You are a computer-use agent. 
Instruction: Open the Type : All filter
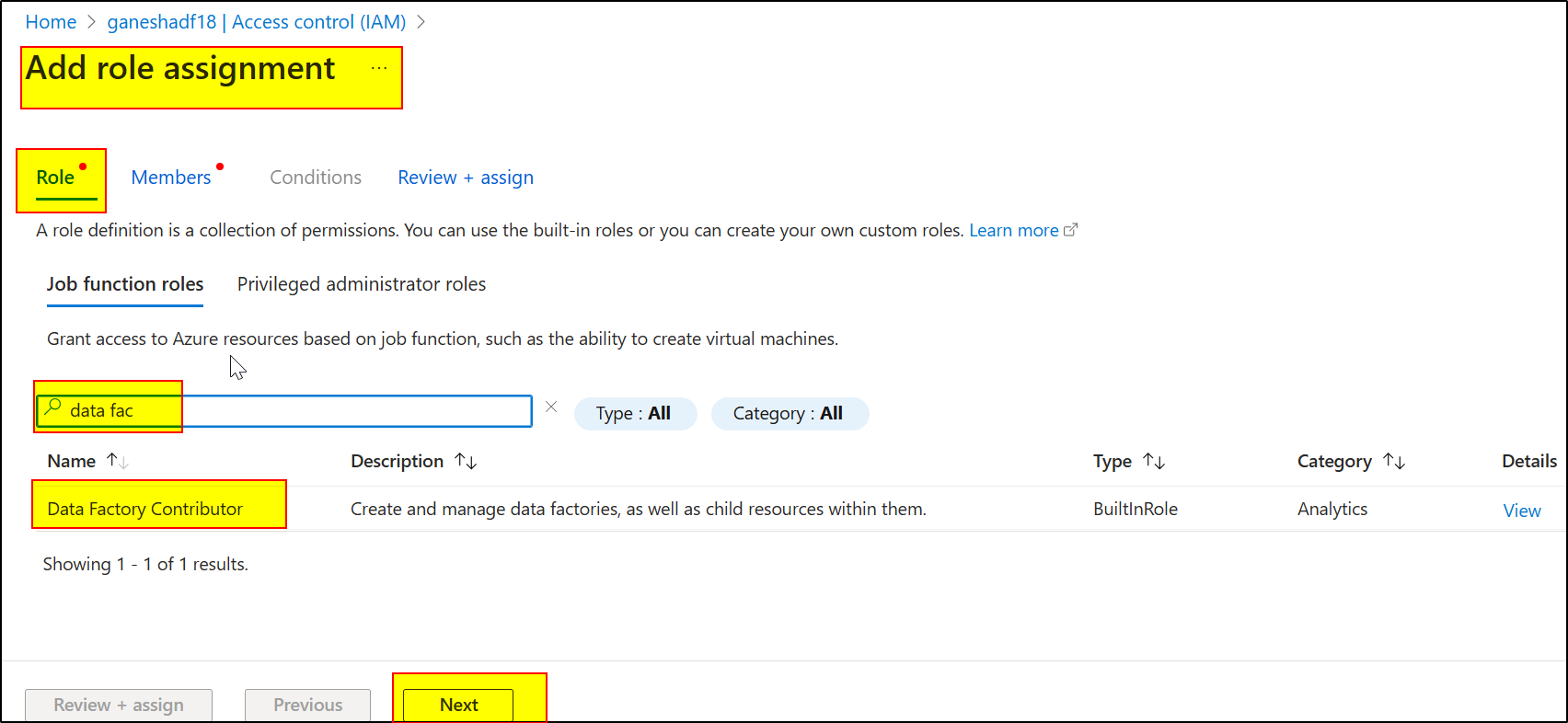[635, 414]
